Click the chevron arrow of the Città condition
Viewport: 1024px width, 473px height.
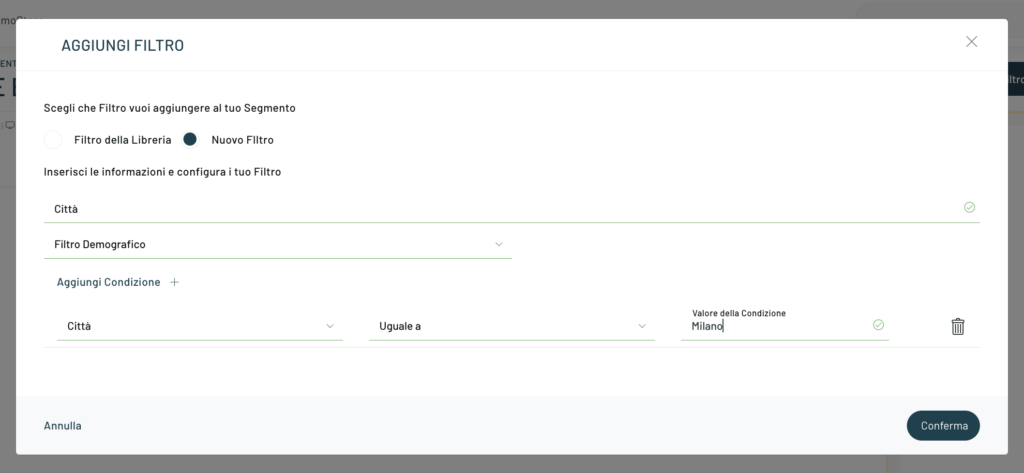(x=330, y=326)
